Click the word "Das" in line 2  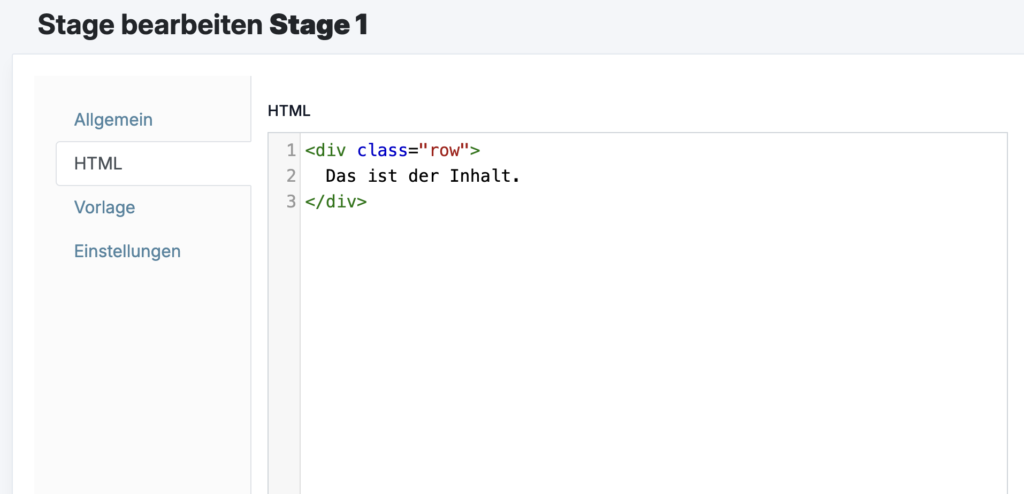point(341,176)
